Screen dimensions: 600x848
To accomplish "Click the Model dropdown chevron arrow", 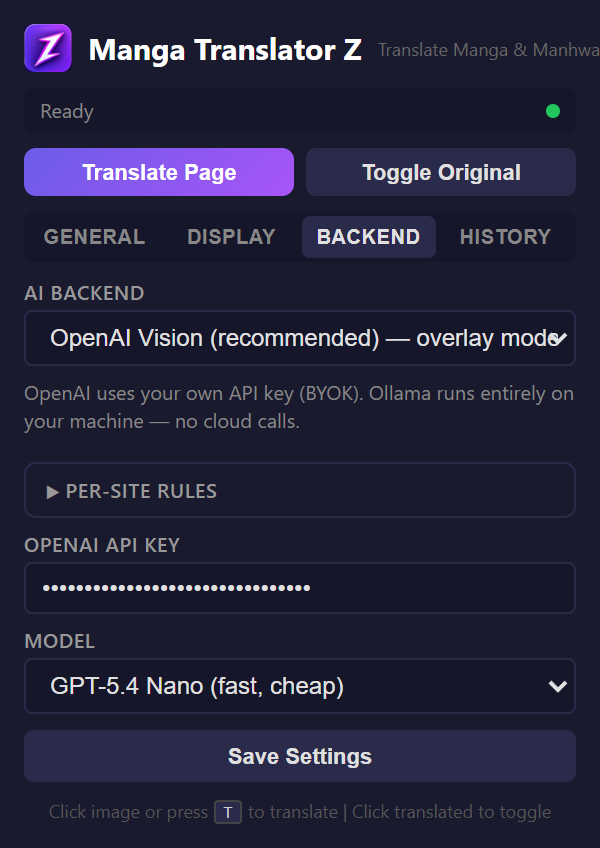I will (x=558, y=687).
